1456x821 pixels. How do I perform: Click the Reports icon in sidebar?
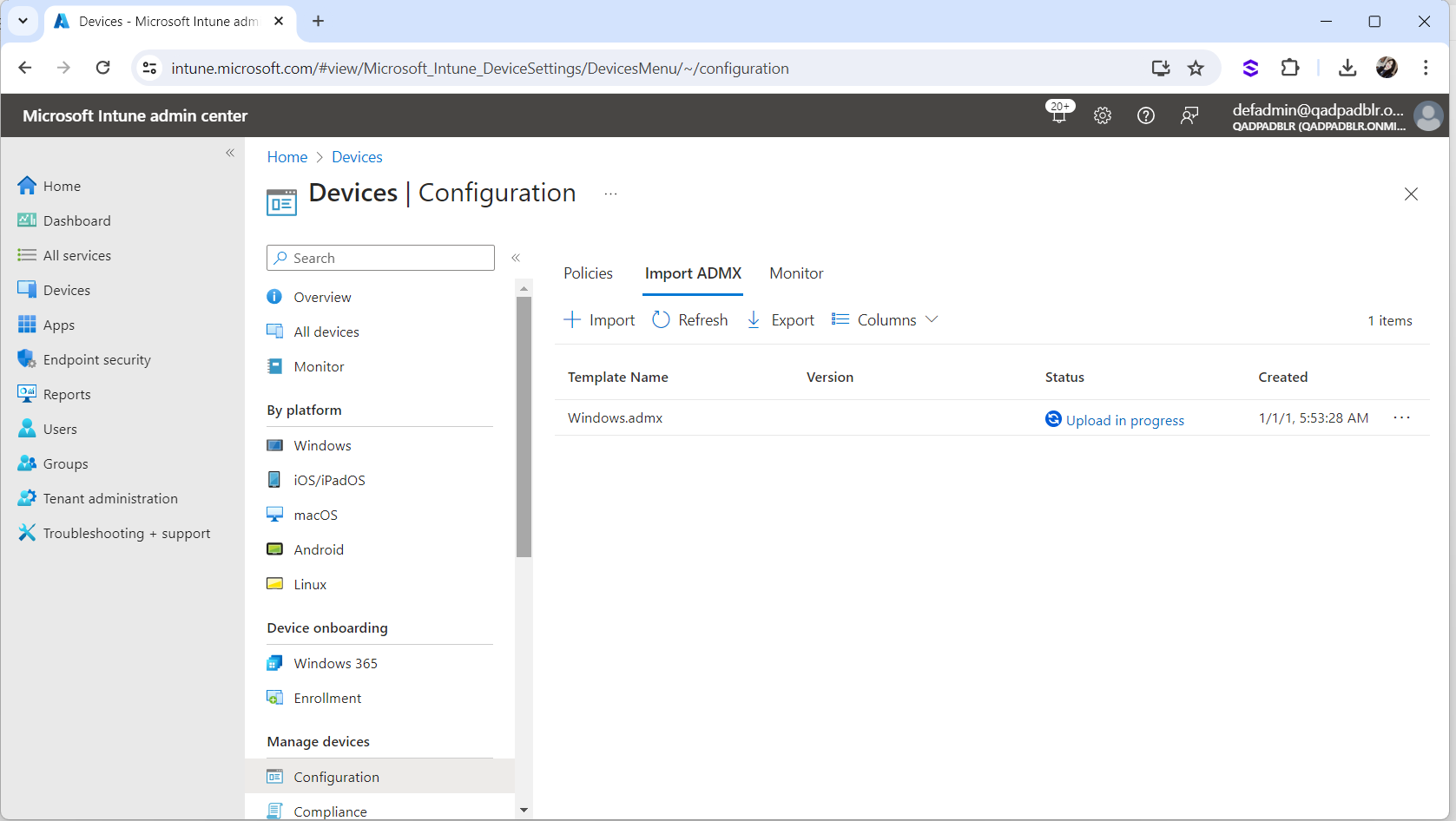point(27,393)
